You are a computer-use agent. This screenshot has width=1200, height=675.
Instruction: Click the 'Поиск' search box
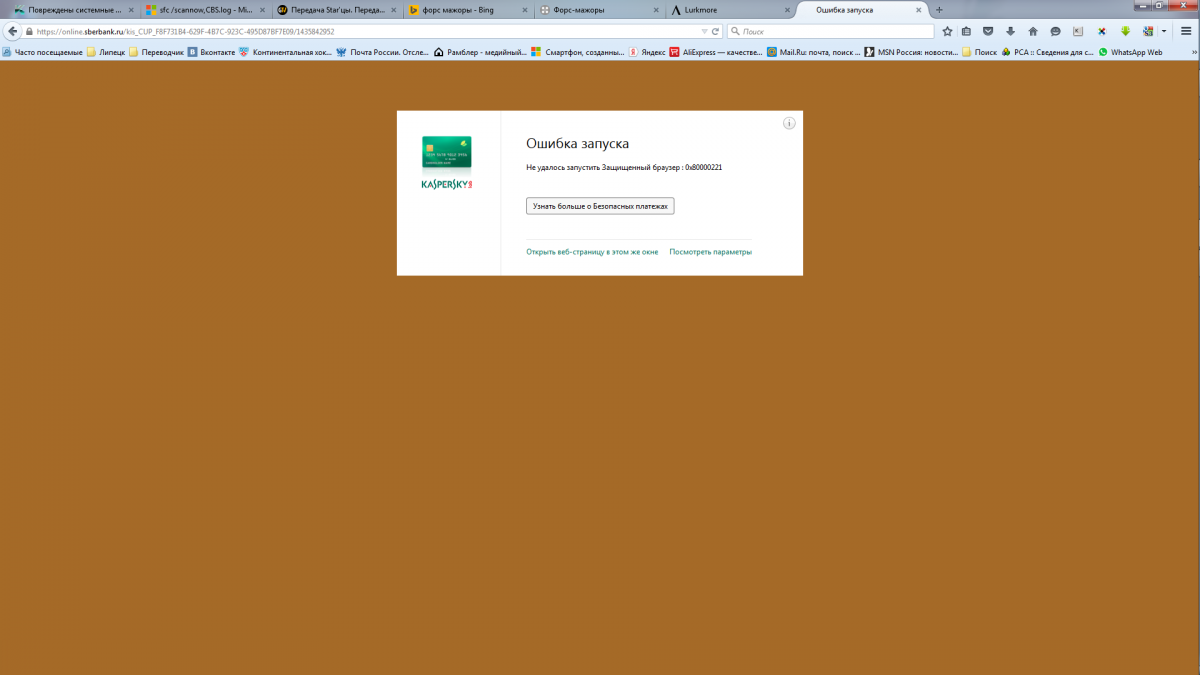point(830,31)
